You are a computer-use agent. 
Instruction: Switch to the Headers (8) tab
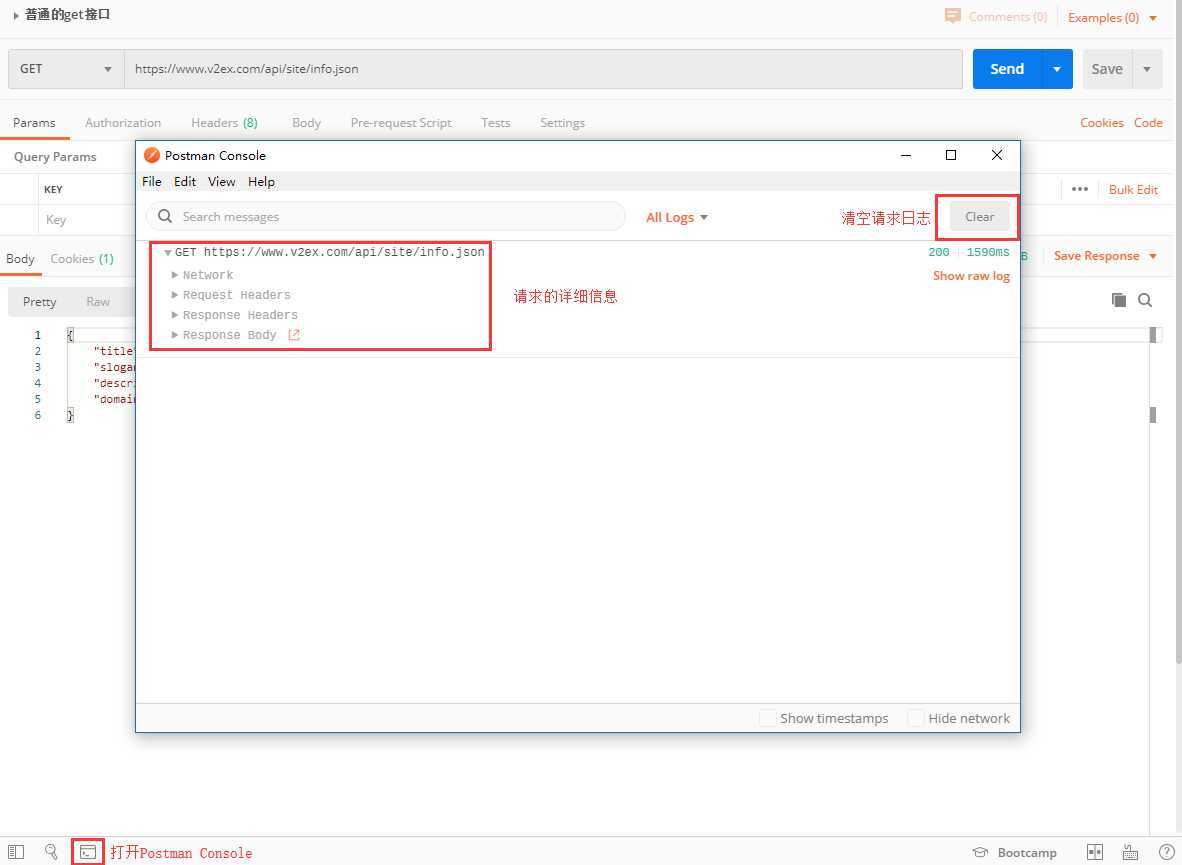(x=224, y=122)
